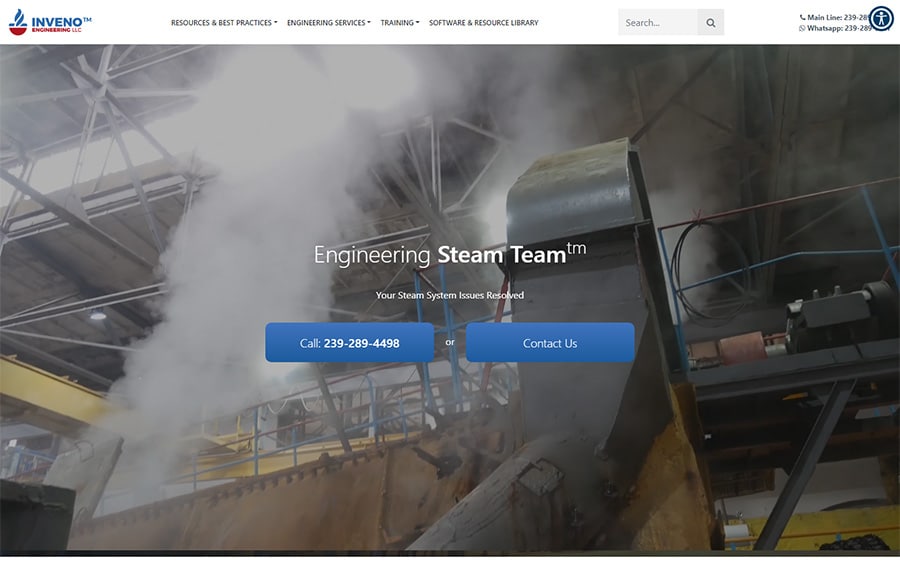The height and width of the screenshot is (568, 900).
Task: Expand the Resources & Best Practices dropdown arrow
Action: 275,23
